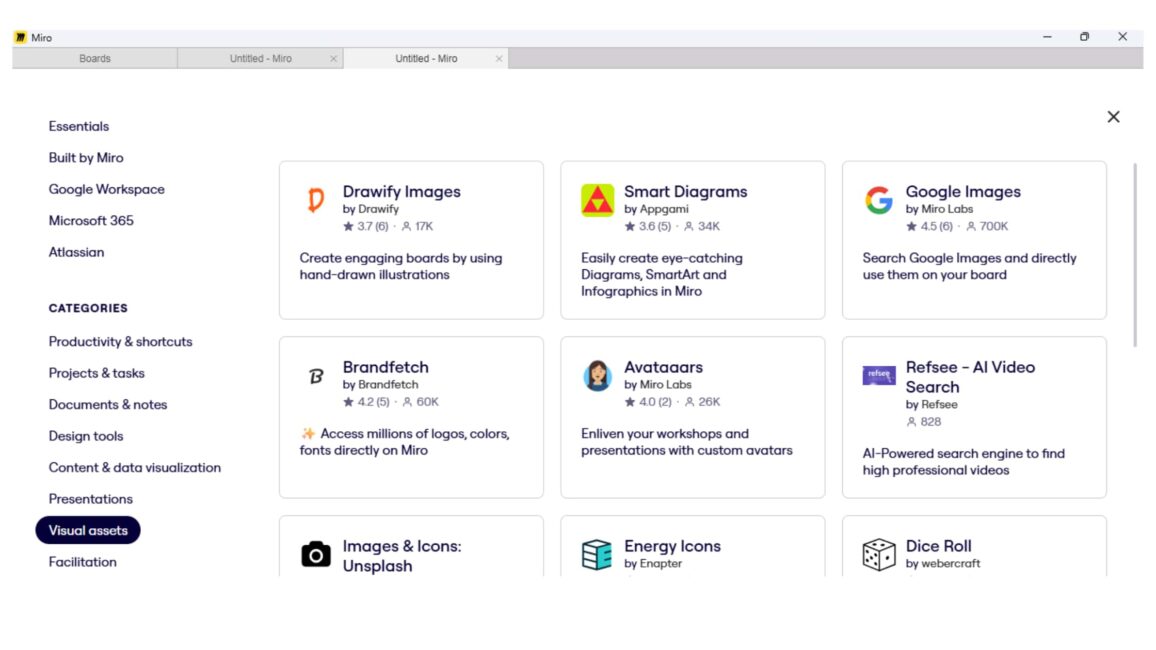Open the Google Workspace section

coord(107,189)
